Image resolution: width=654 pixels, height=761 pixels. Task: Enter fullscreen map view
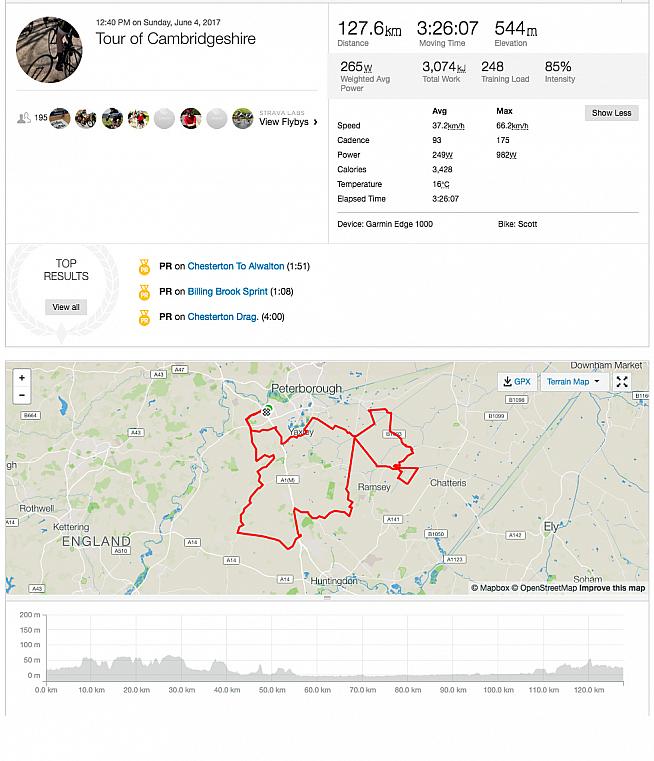pyautogui.click(x=622, y=382)
